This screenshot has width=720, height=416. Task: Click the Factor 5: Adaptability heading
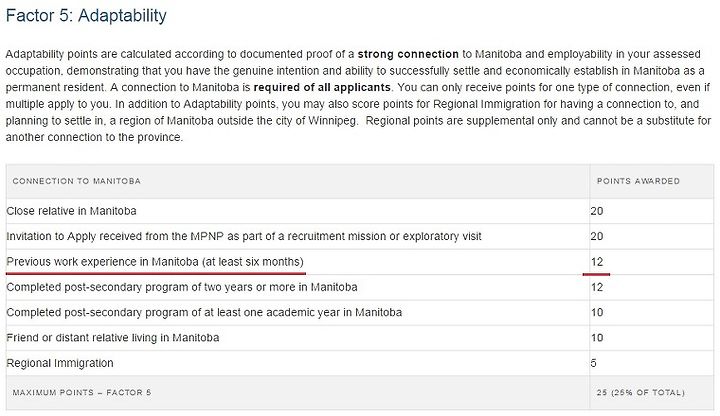pyautogui.click(x=86, y=16)
